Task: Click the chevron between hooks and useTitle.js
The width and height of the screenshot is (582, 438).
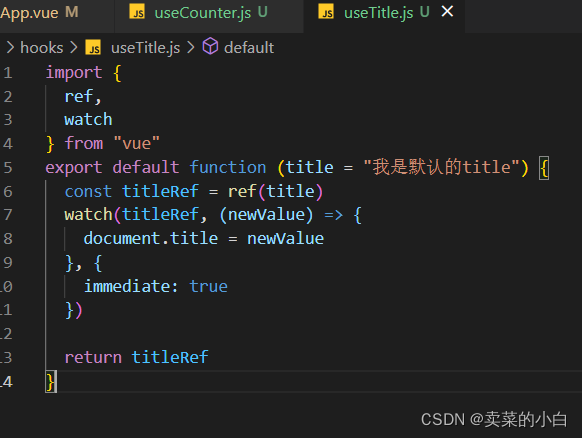Action: pos(74,48)
